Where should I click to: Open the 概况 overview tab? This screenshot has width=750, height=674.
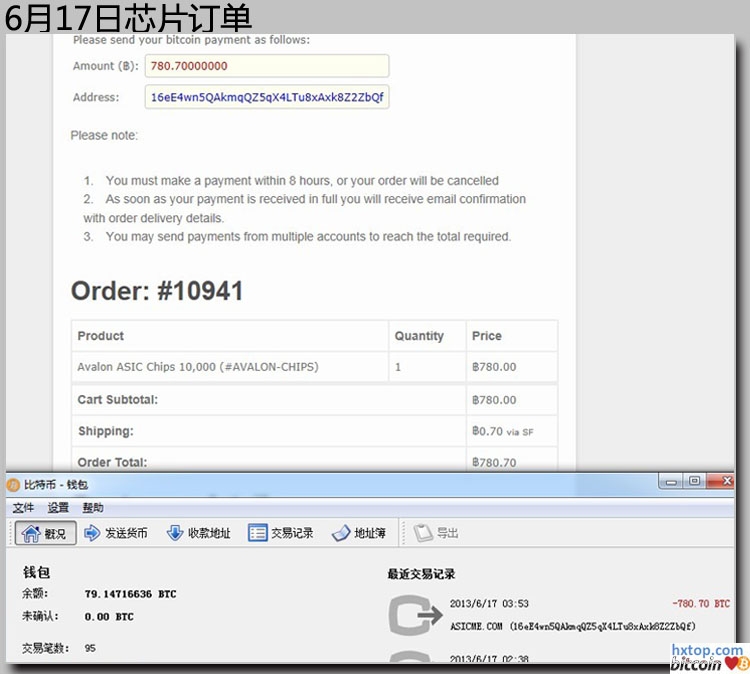coord(45,533)
